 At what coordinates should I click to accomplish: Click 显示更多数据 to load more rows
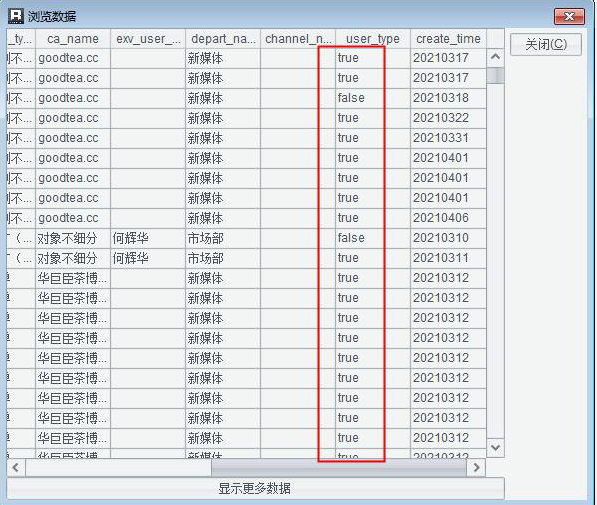pyautogui.click(x=255, y=488)
